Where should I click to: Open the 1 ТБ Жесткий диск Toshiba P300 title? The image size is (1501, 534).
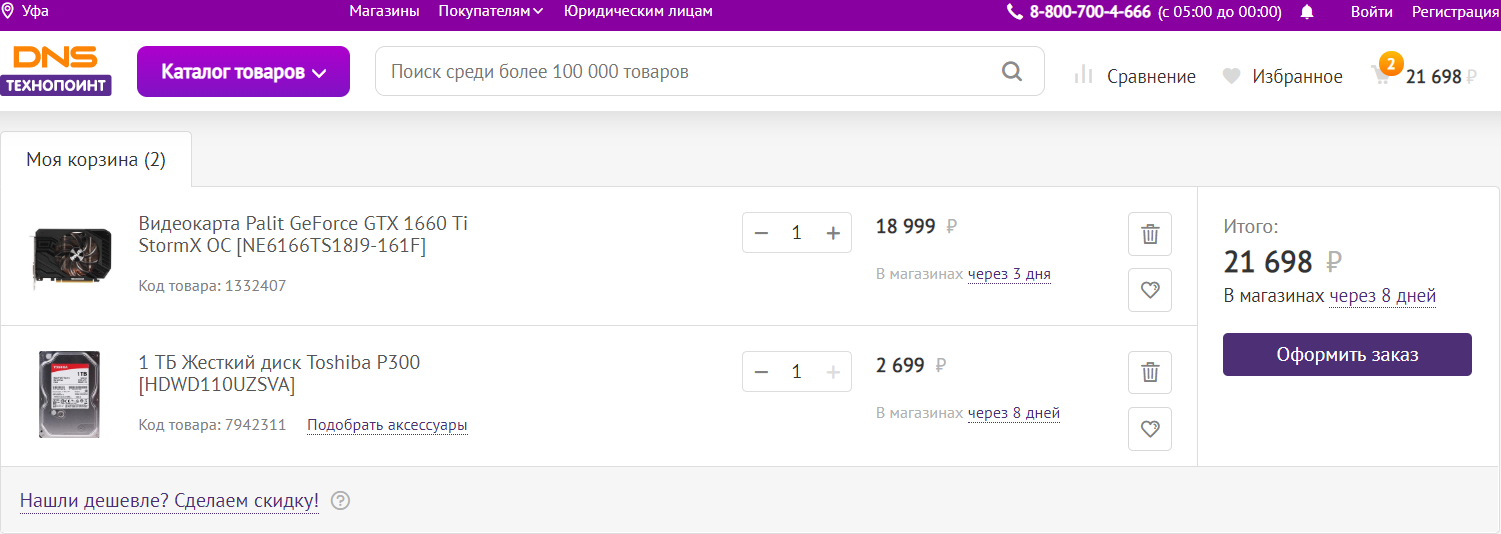click(x=279, y=374)
